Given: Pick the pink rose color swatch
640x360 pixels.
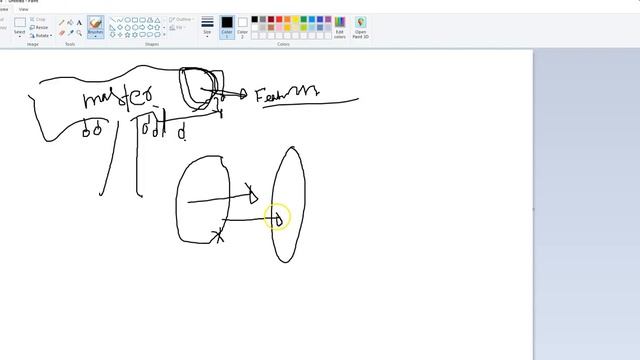Looking at the screenshot, I should tap(279, 27).
